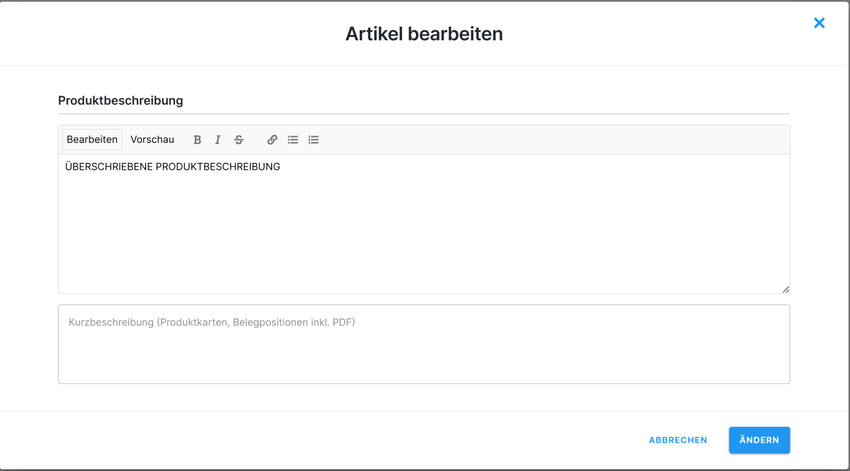Click empty footer area left of ABBRECHEN
Screen dimensions: 850x471
[x=350, y=440]
